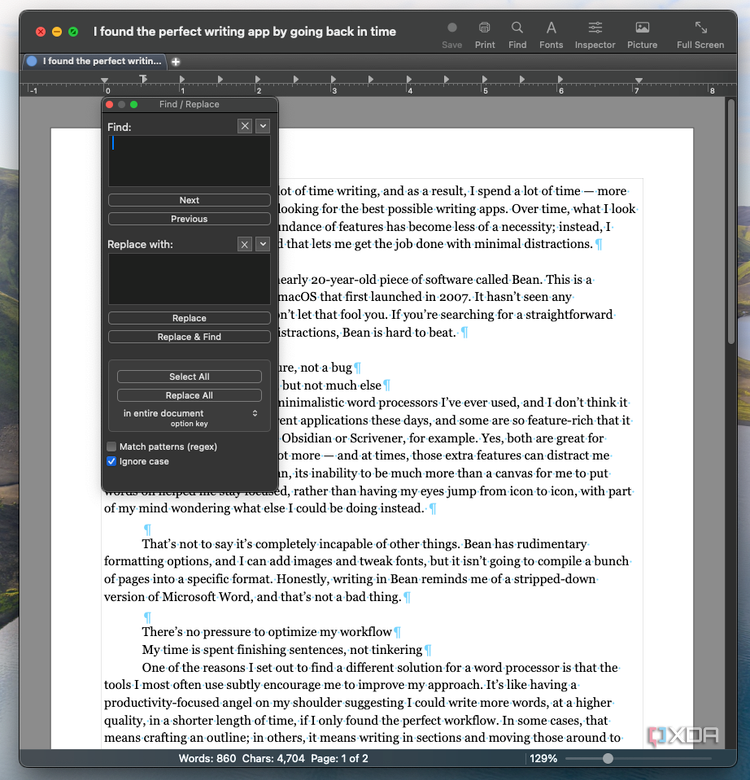Click the green zoom button of Find / Replace panel

(x=134, y=104)
